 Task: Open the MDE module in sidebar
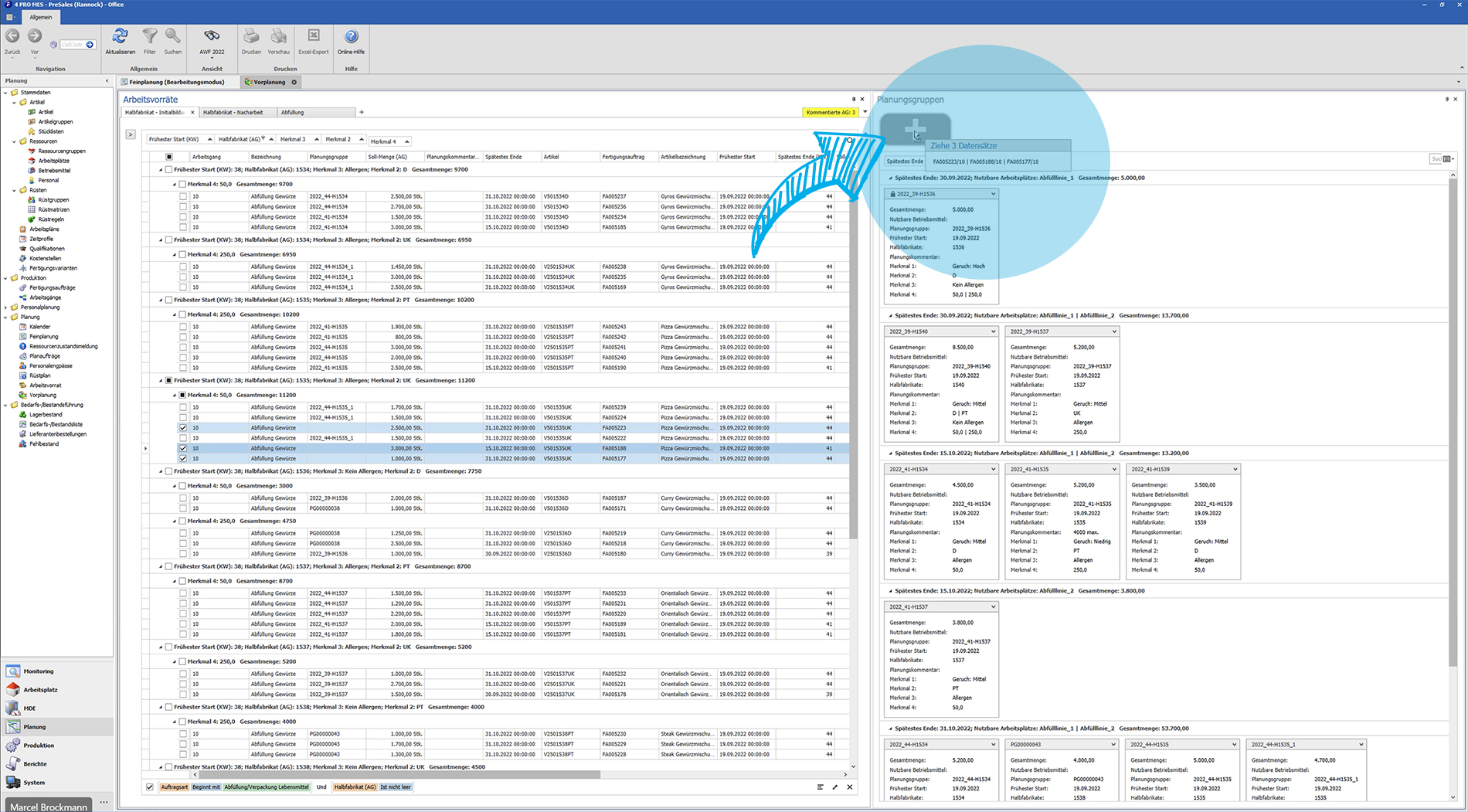point(57,708)
